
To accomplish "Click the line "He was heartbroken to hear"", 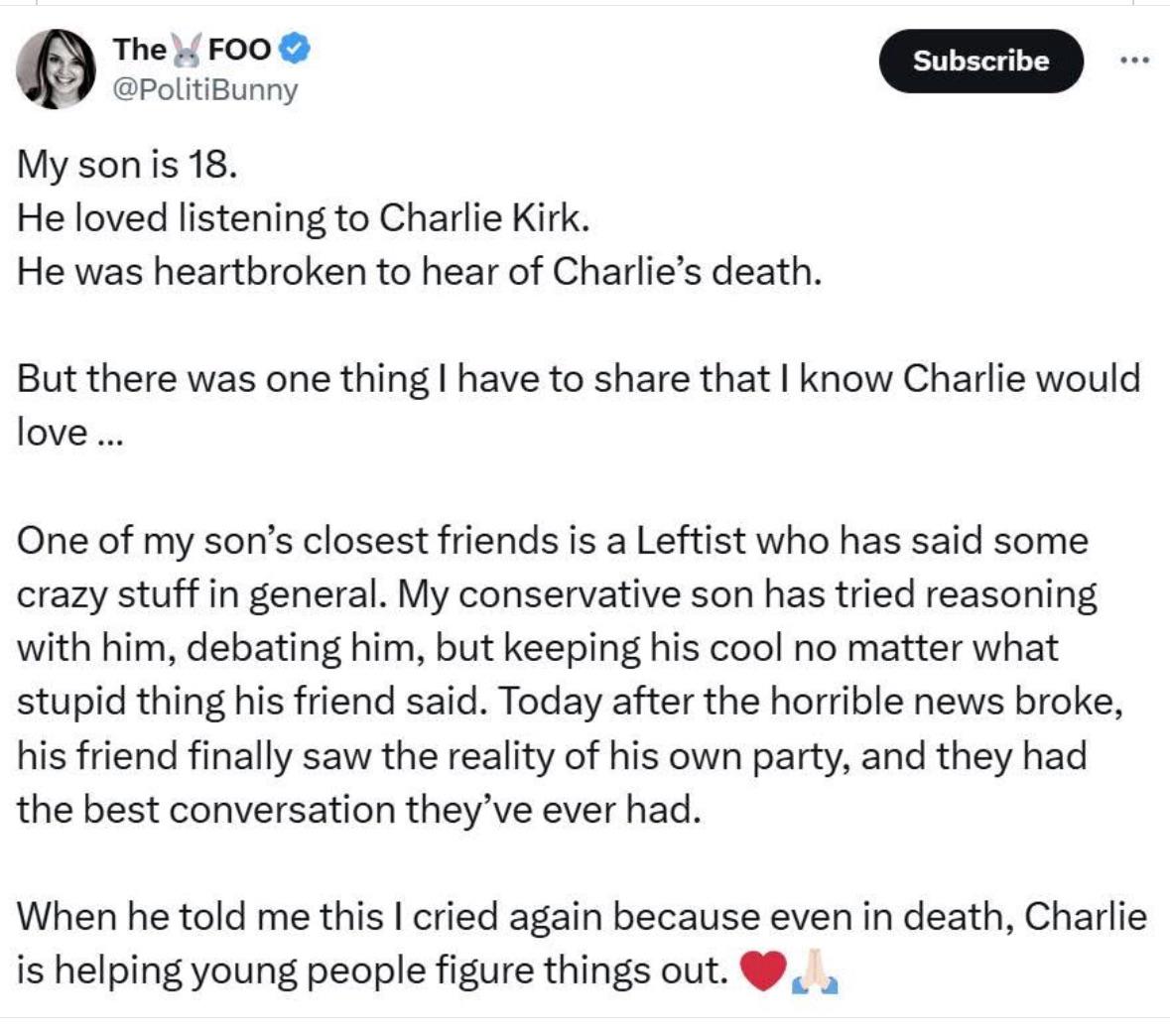I will click(420, 272).
